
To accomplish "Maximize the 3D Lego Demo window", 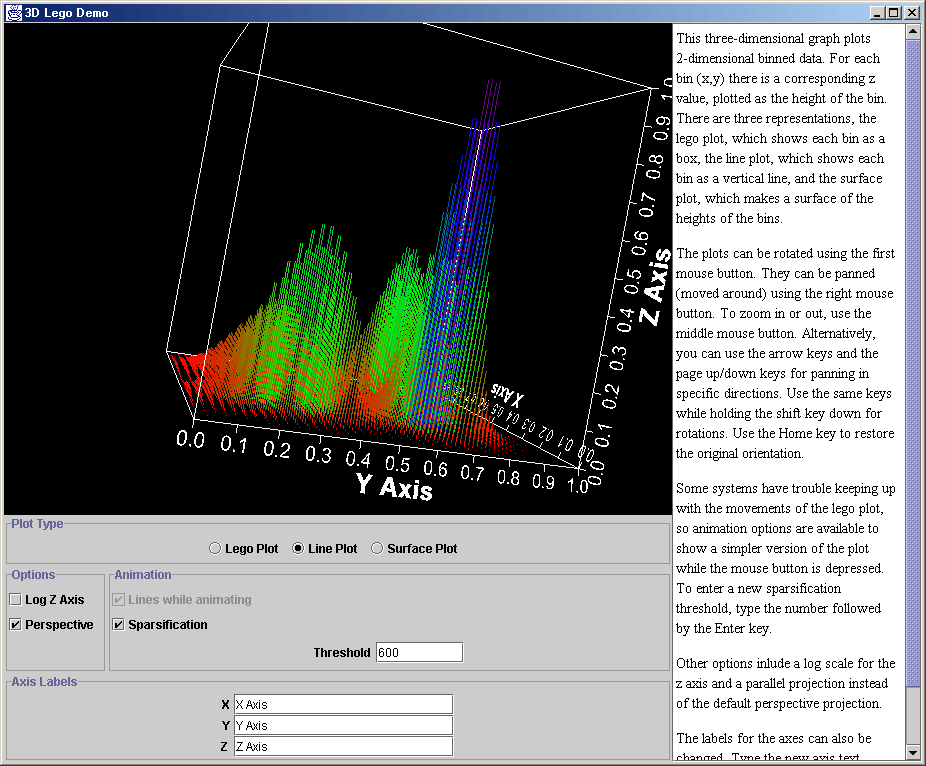I will coord(894,13).
